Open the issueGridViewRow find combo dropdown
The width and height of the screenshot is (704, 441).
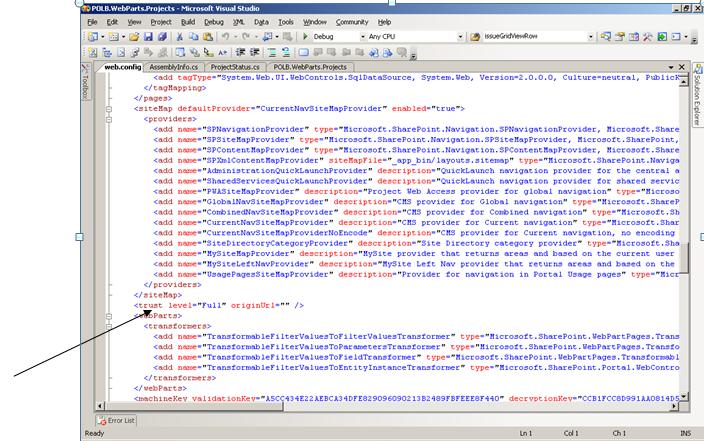(x=591, y=37)
